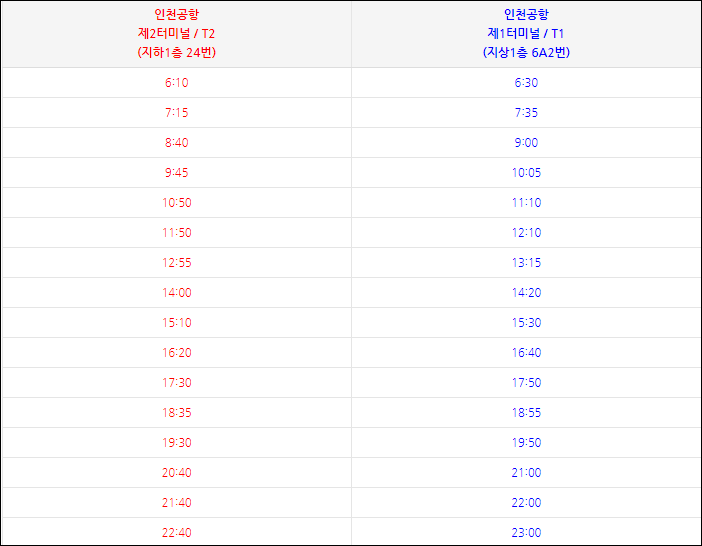The height and width of the screenshot is (546, 702).
Task: Click the 16:20 red entry
Action: point(176,353)
